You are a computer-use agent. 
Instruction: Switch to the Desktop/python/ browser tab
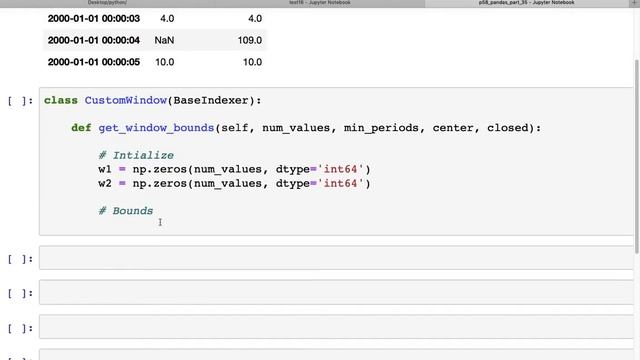click(107, 2)
